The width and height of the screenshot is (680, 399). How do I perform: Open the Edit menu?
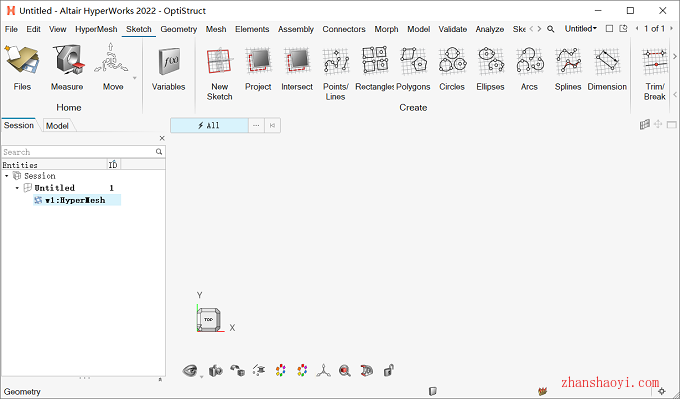(33, 29)
